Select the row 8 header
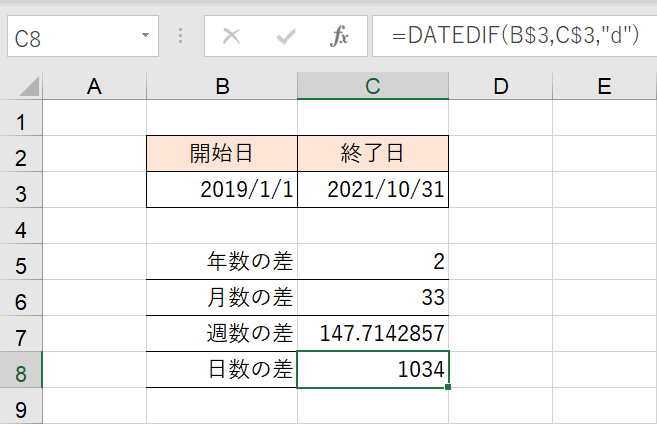The image size is (657, 424). coord(21,370)
